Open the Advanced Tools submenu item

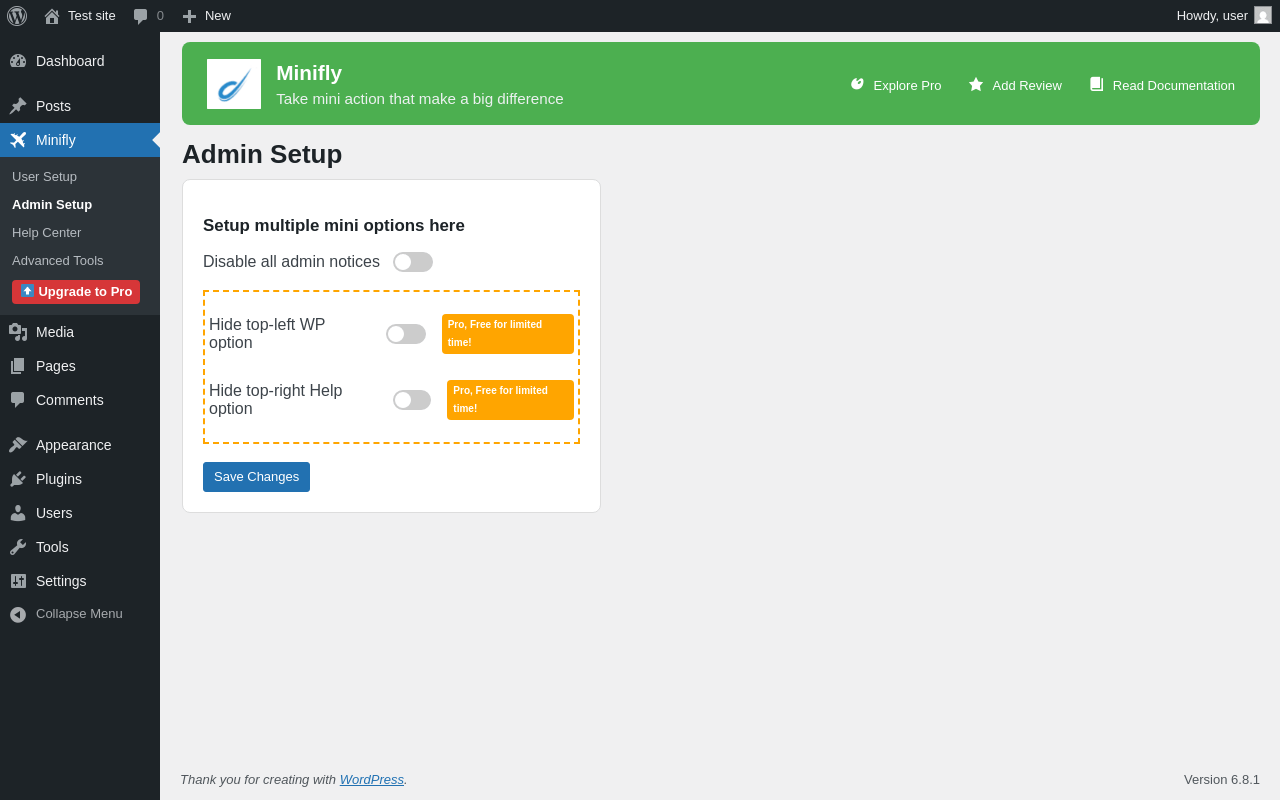point(58,261)
